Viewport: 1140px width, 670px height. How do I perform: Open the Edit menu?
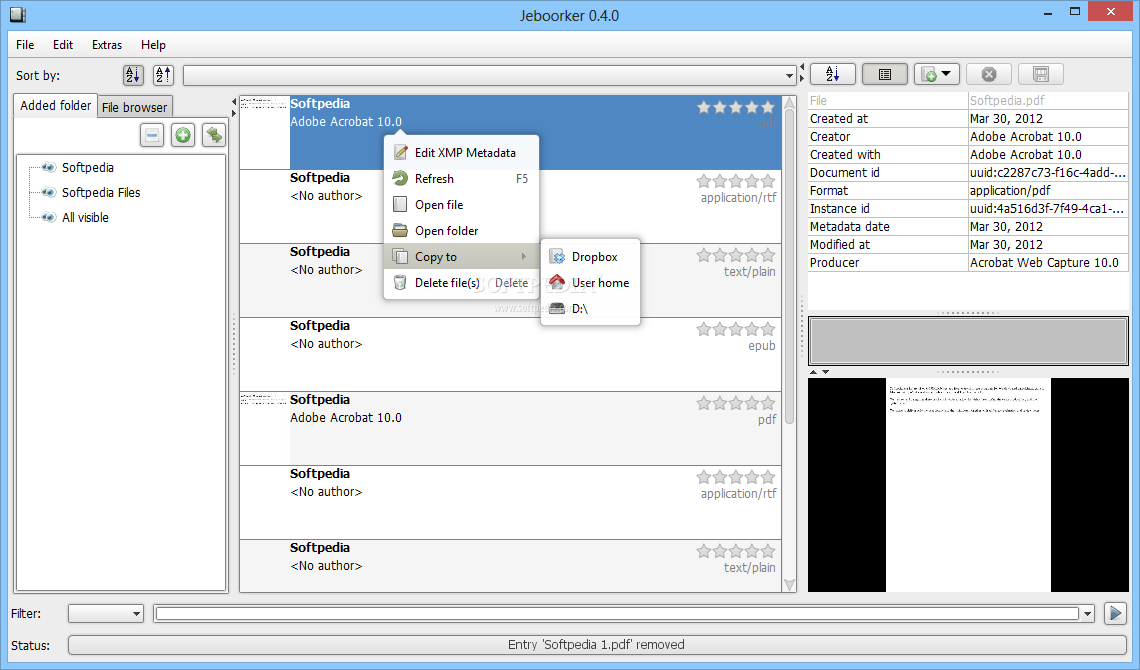point(63,45)
